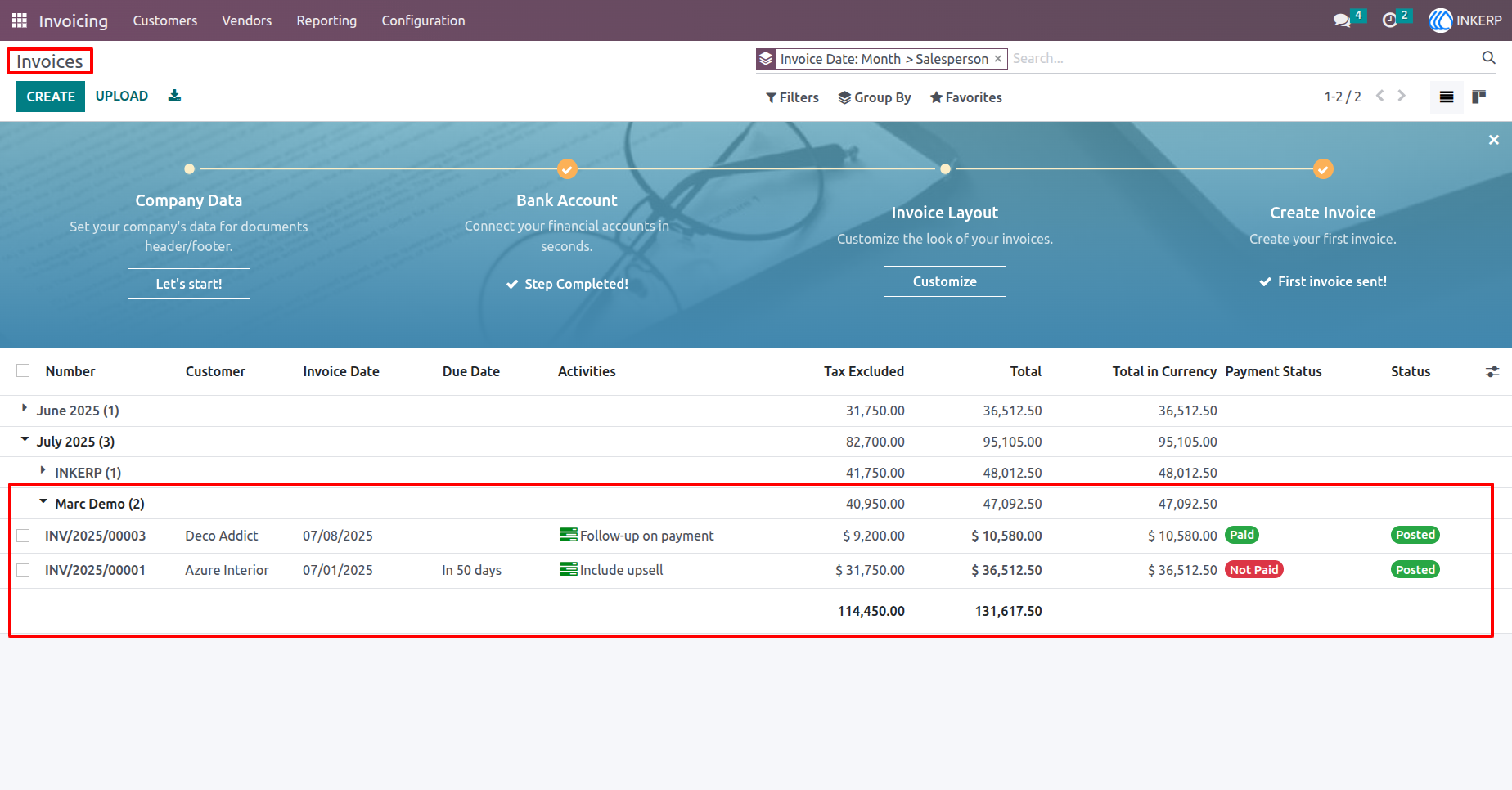Image resolution: width=1512 pixels, height=790 pixels.
Task: Click the Let's start! button
Action: click(x=189, y=284)
